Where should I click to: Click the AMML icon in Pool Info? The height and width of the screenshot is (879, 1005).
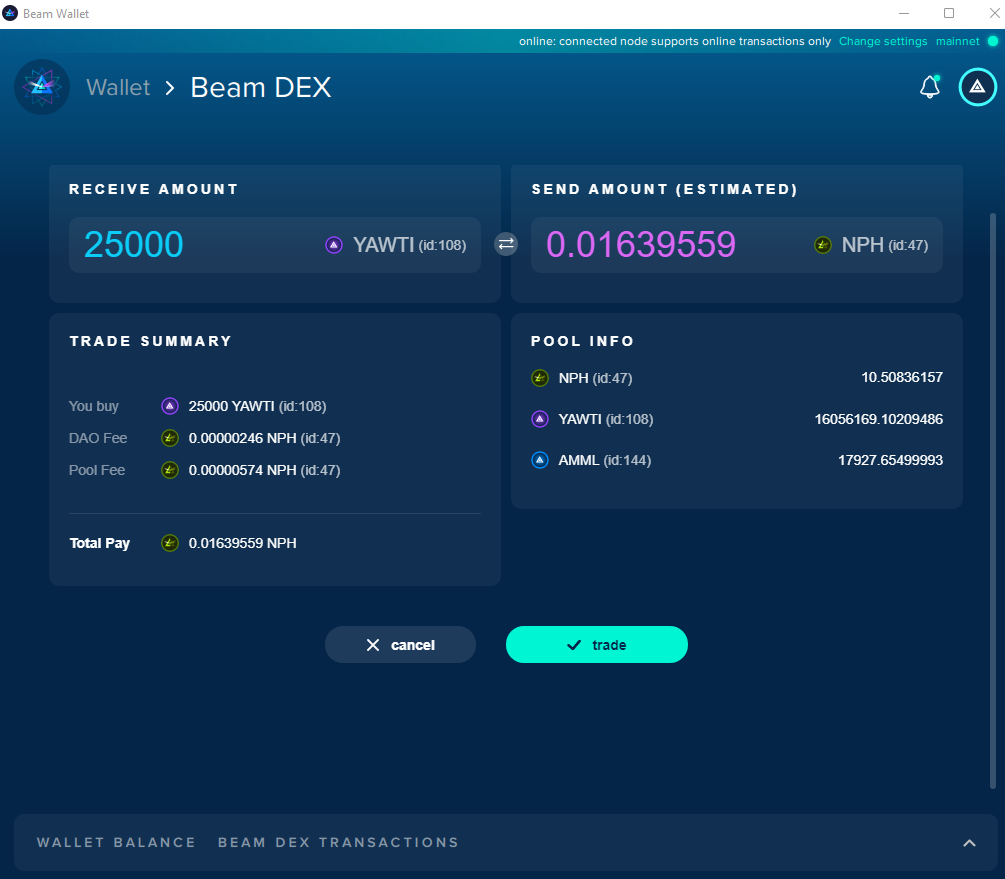pyautogui.click(x=540, y=460)
